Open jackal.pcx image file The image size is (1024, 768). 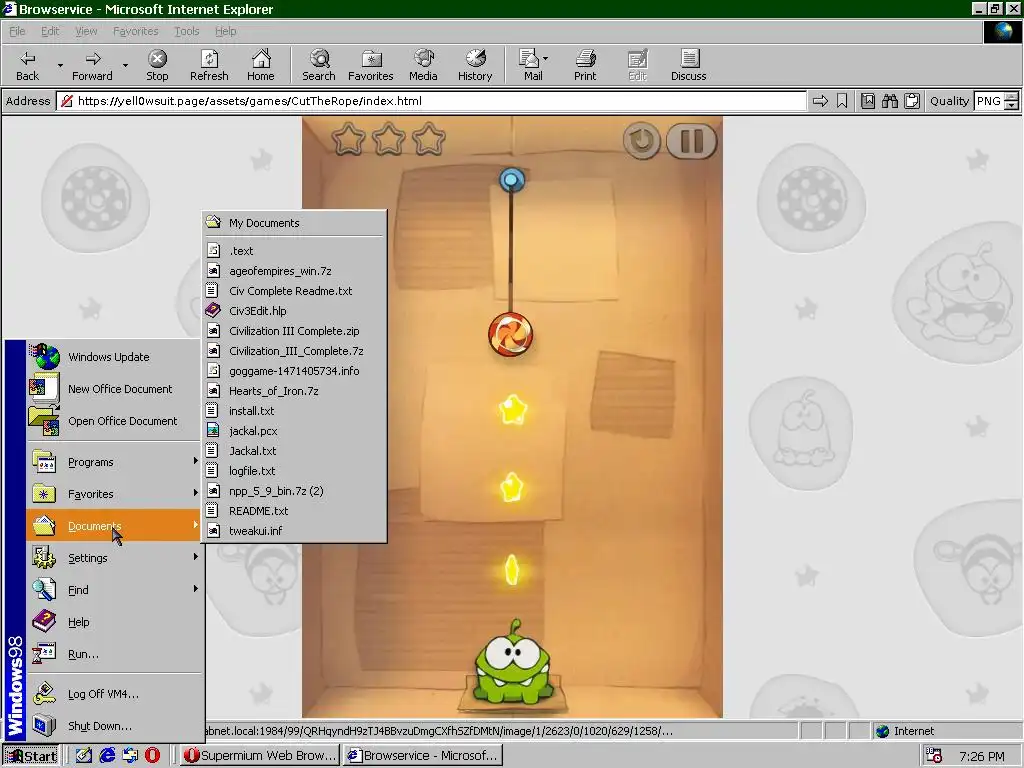click(294, 431)
